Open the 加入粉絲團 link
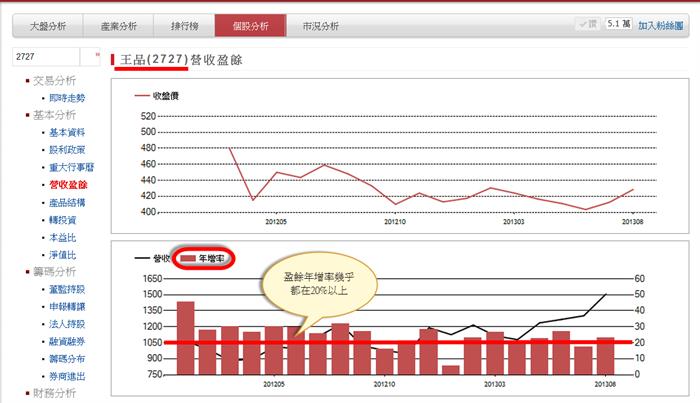The height and width of the screenshot is (403, 700). click(x=661, y=25)
